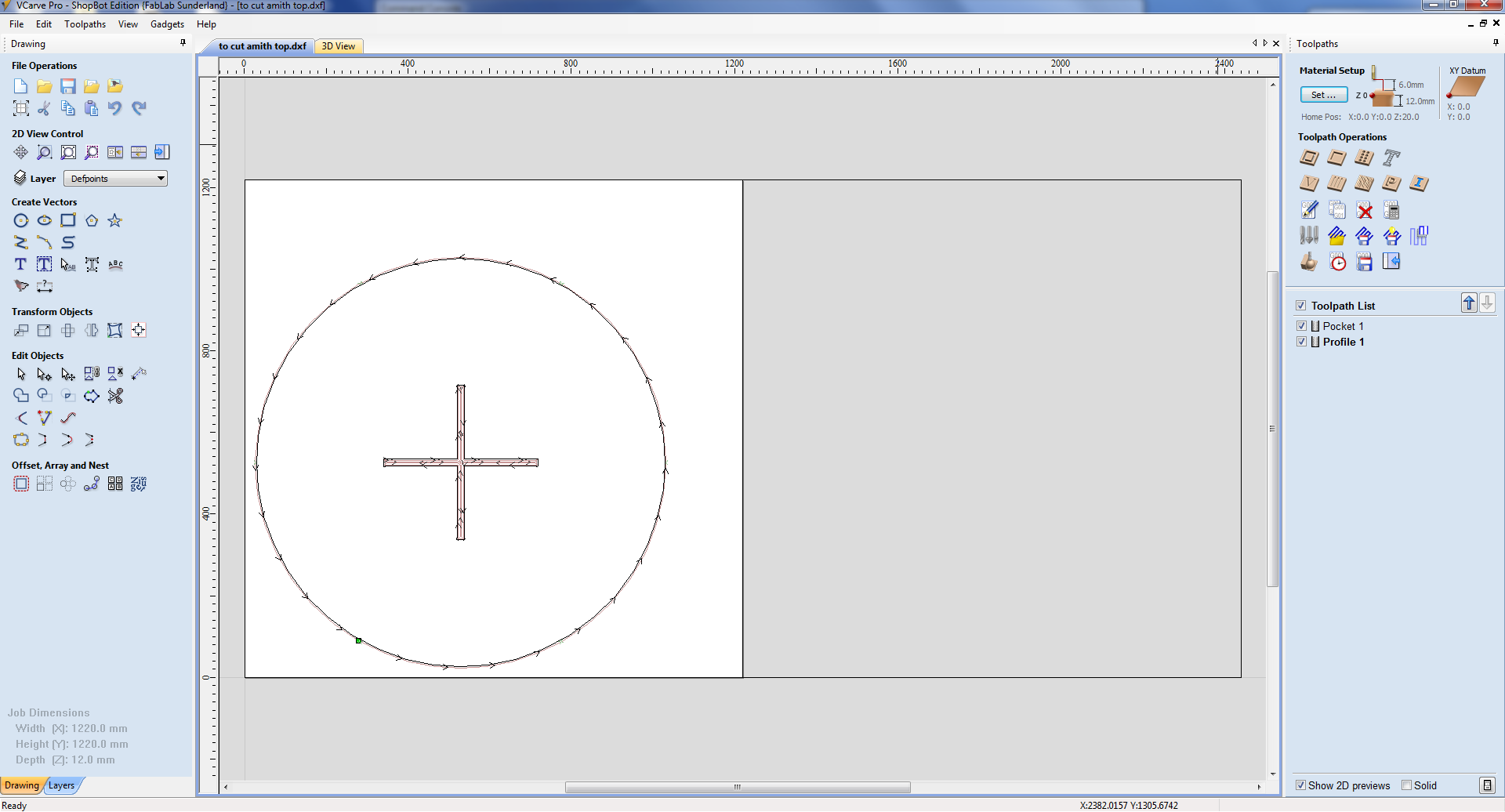Move selected toolpath up in list
The width and height of the screenshot is (1505, 812).
[1469, 303]
